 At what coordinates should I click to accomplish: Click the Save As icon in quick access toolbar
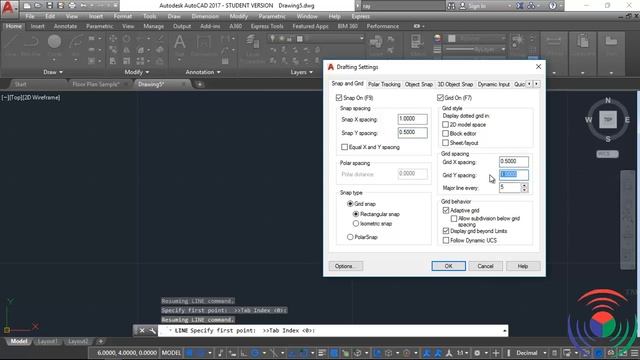point(60,6)
